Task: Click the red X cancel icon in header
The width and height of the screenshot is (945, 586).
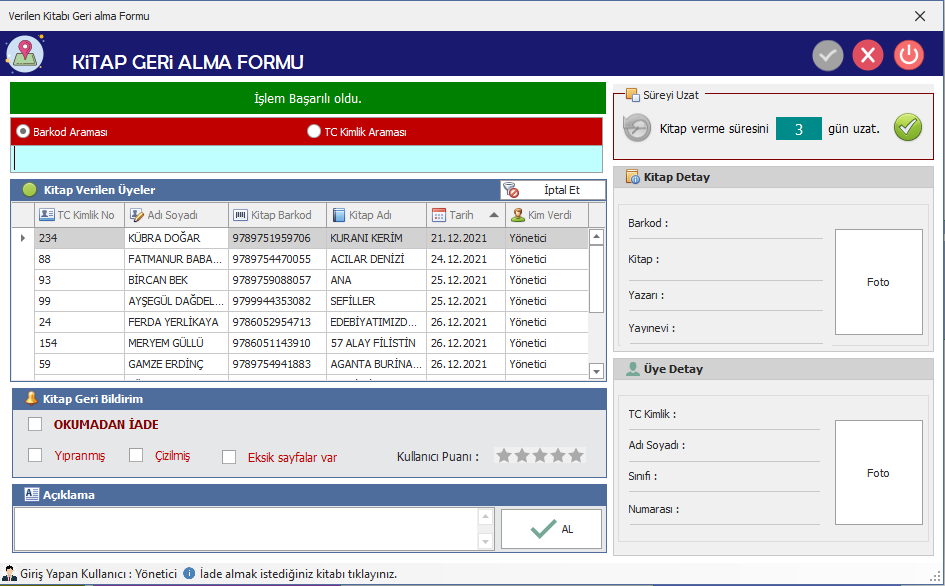Action: (x=868, y=55)
